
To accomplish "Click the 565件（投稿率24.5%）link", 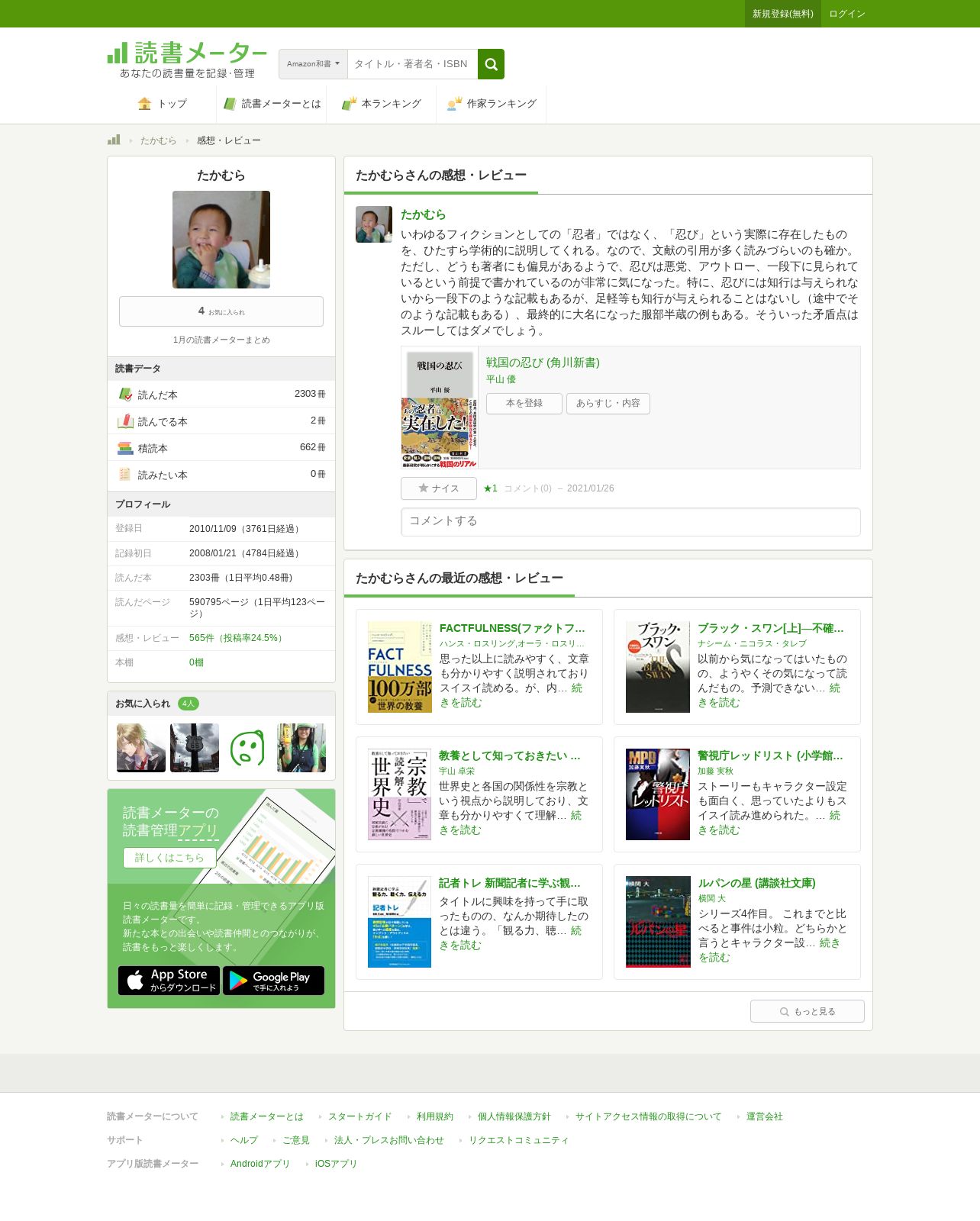I will [237, 638].
